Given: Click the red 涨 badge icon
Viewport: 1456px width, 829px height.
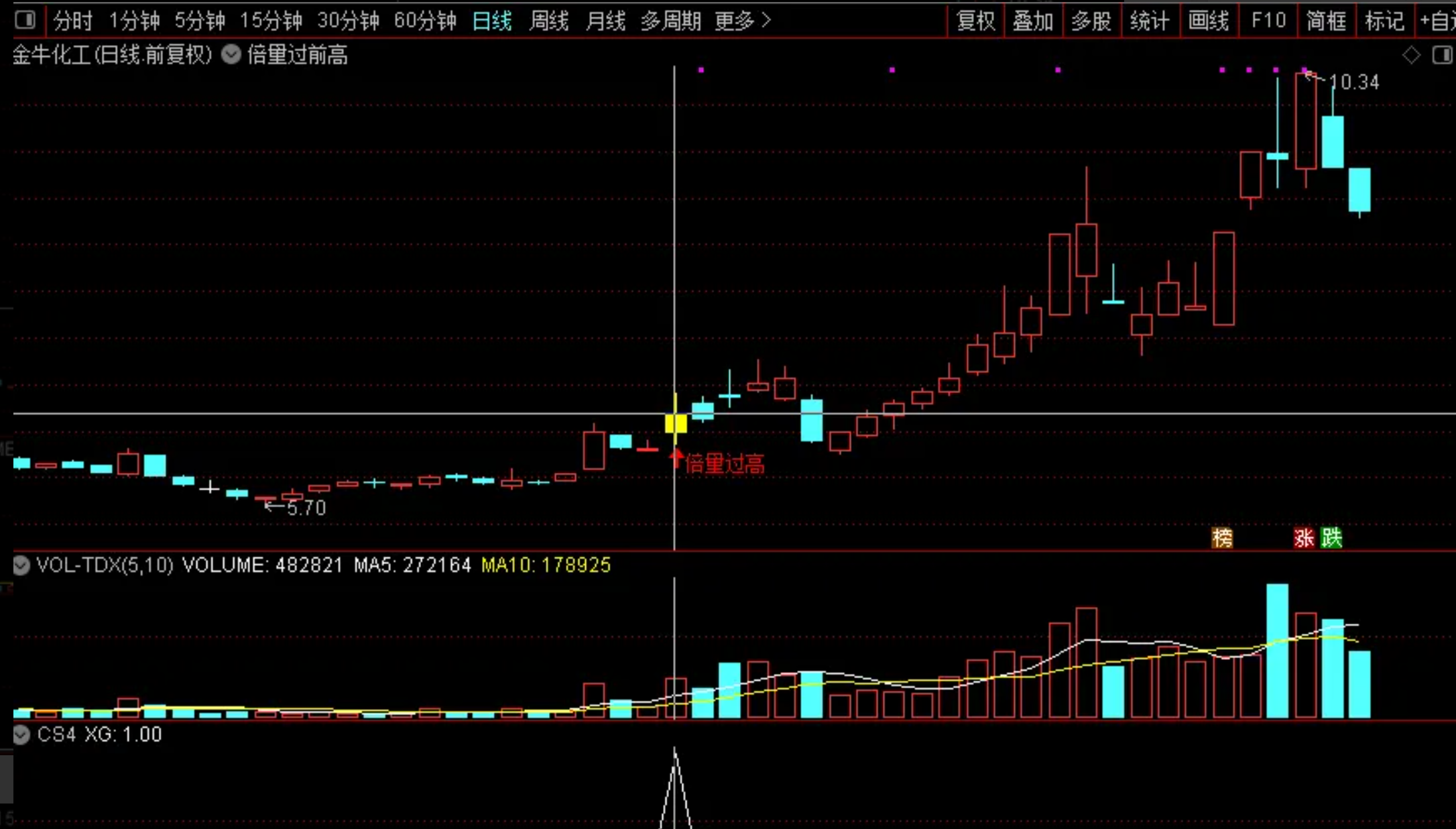Looking at the screenshot, I should 1304,538.
